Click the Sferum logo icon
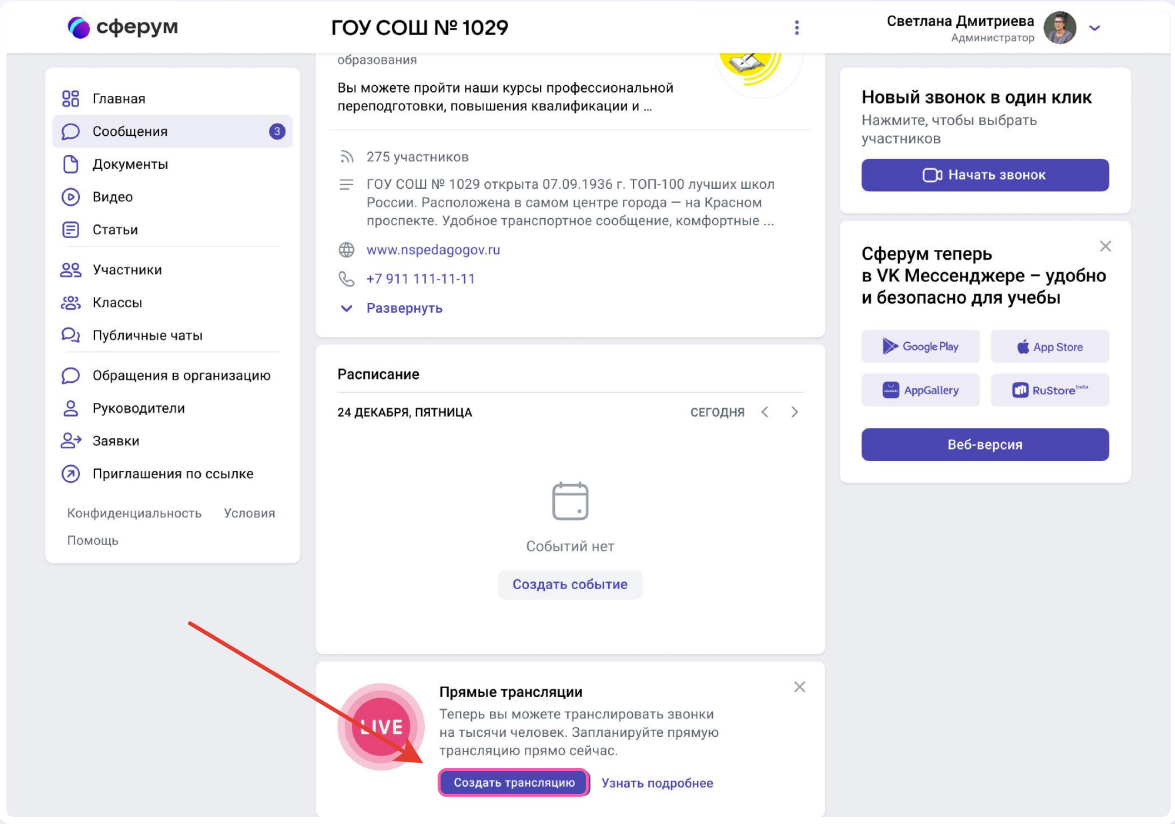 point(79,27)
